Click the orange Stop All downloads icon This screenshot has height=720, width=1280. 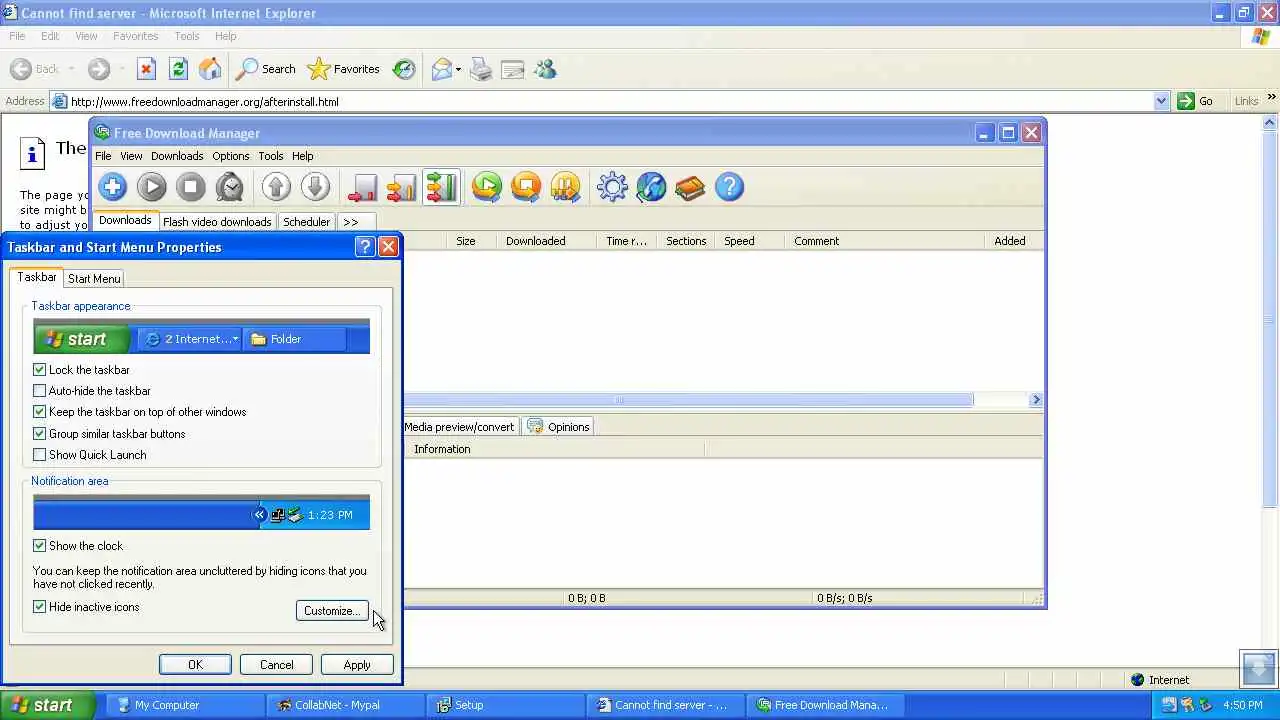pos(526,187)
